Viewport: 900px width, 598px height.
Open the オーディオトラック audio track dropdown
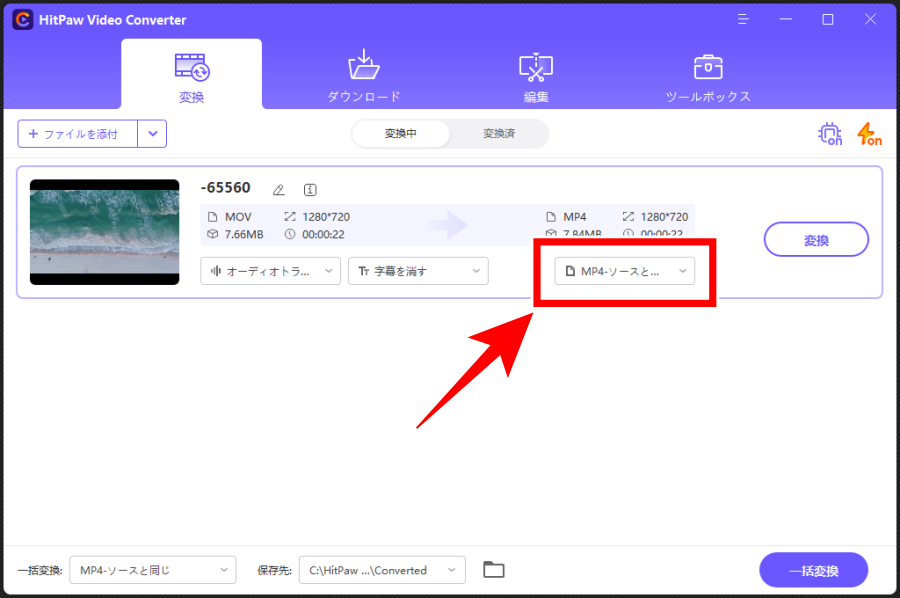click(x=270, y=271)
